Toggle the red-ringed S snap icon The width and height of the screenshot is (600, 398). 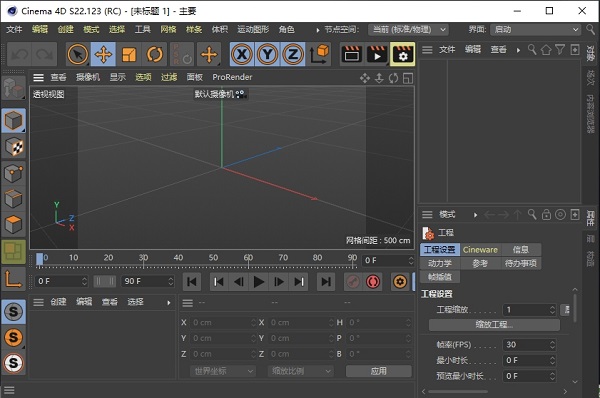tap(14, 362)
